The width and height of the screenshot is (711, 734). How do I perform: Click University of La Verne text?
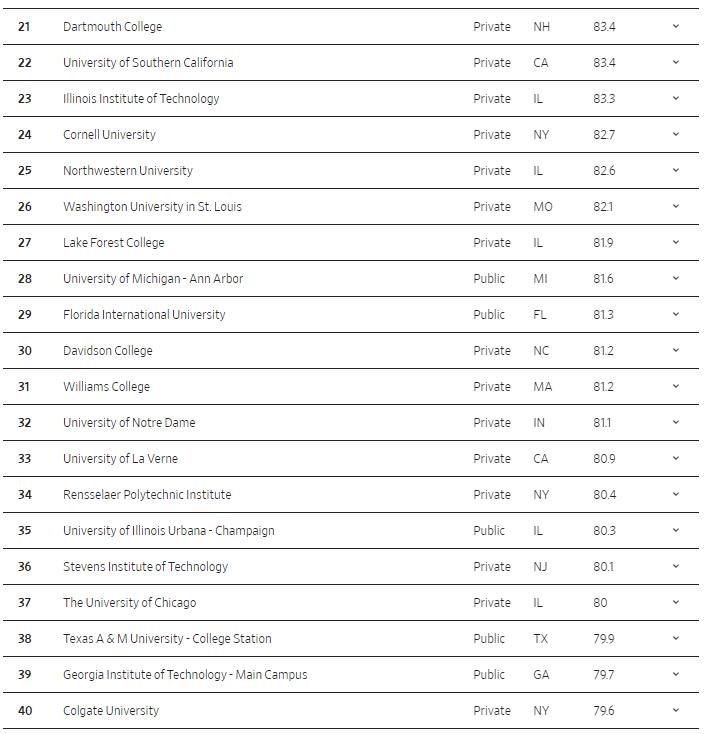pyautogui.click(x=120, y=459)
